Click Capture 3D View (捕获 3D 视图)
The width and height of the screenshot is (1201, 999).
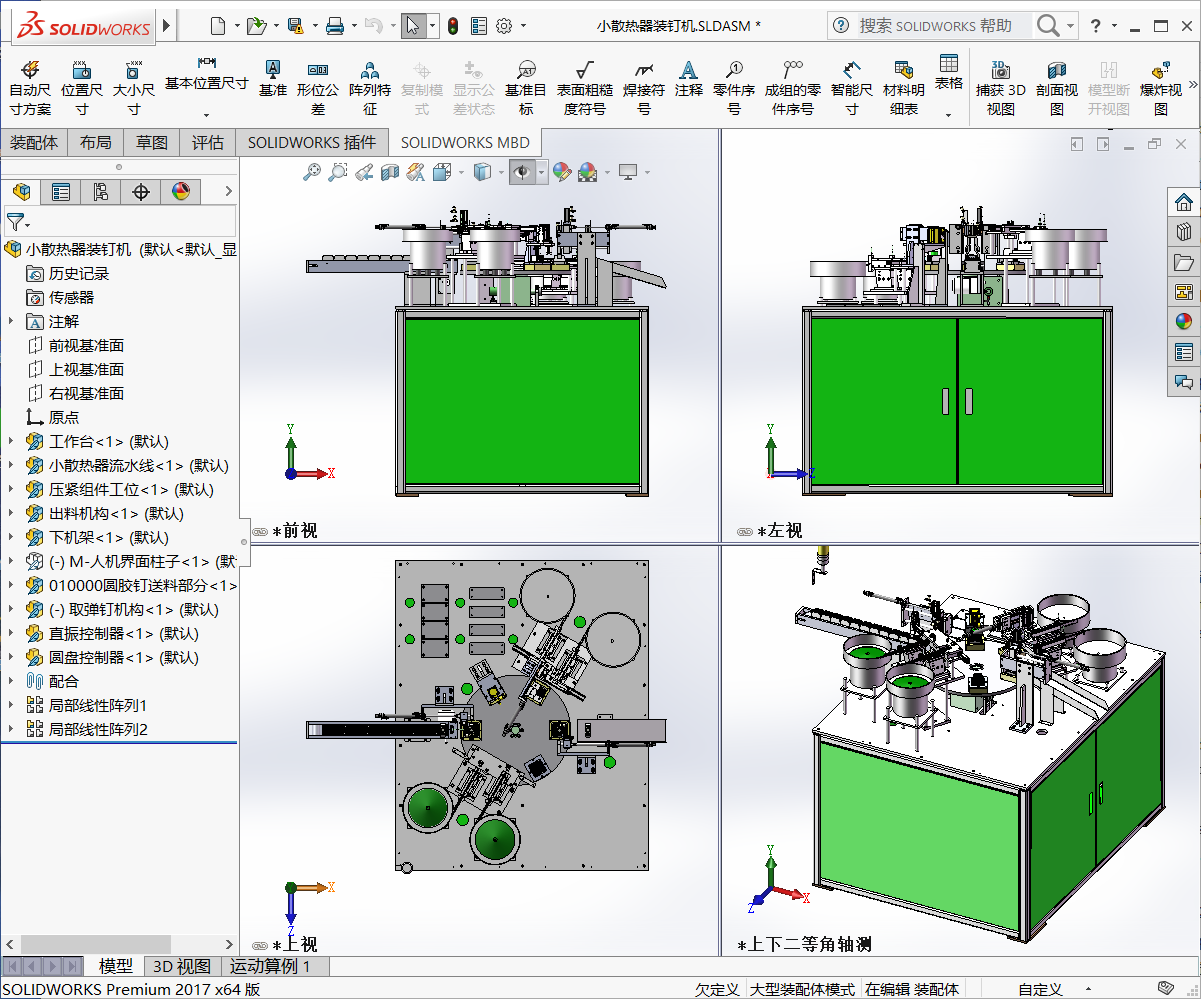[1001, 87]
